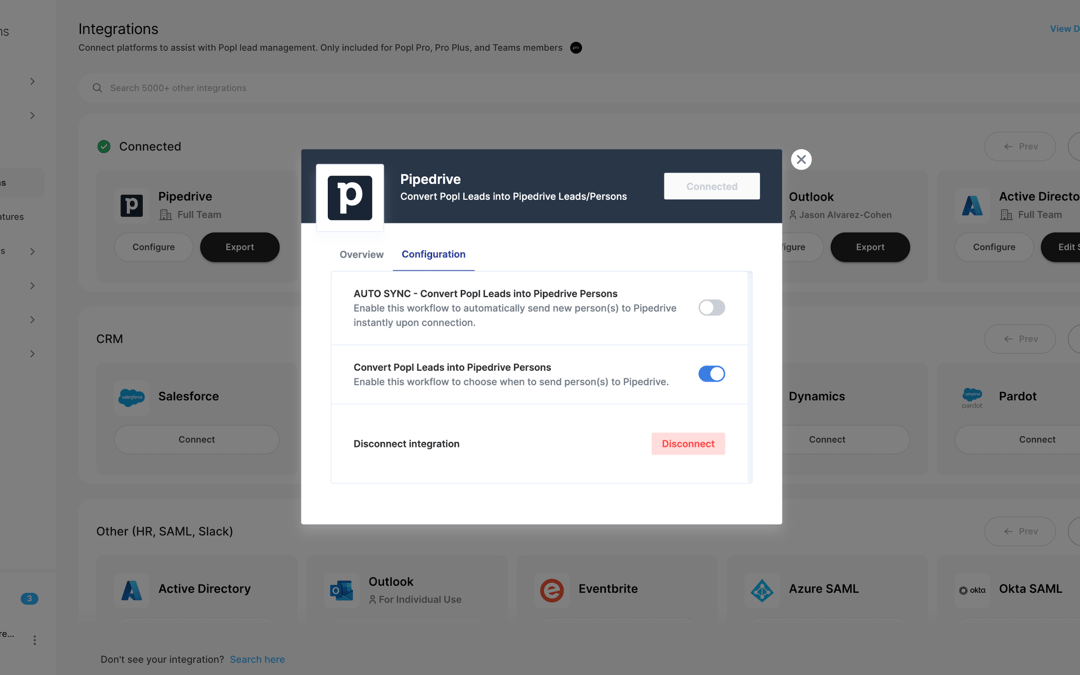Click the search magnifier icon in the integrations search bar
This screenshot has width=1080, height=675.
pos(96,87)
